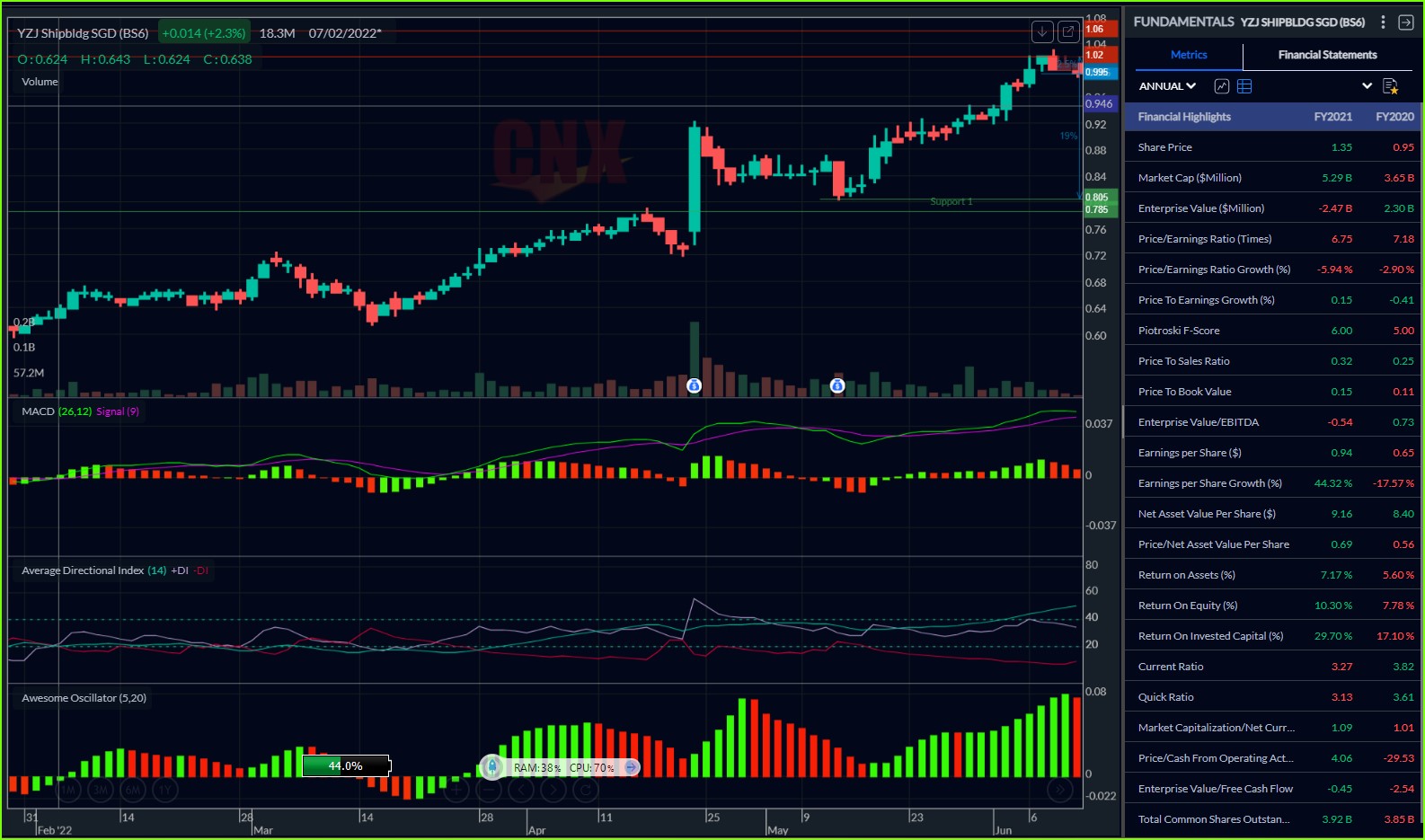Click the +DI legend label
Screen dimensions: 1425x840
pyautogui.click(x=180, y=570)
